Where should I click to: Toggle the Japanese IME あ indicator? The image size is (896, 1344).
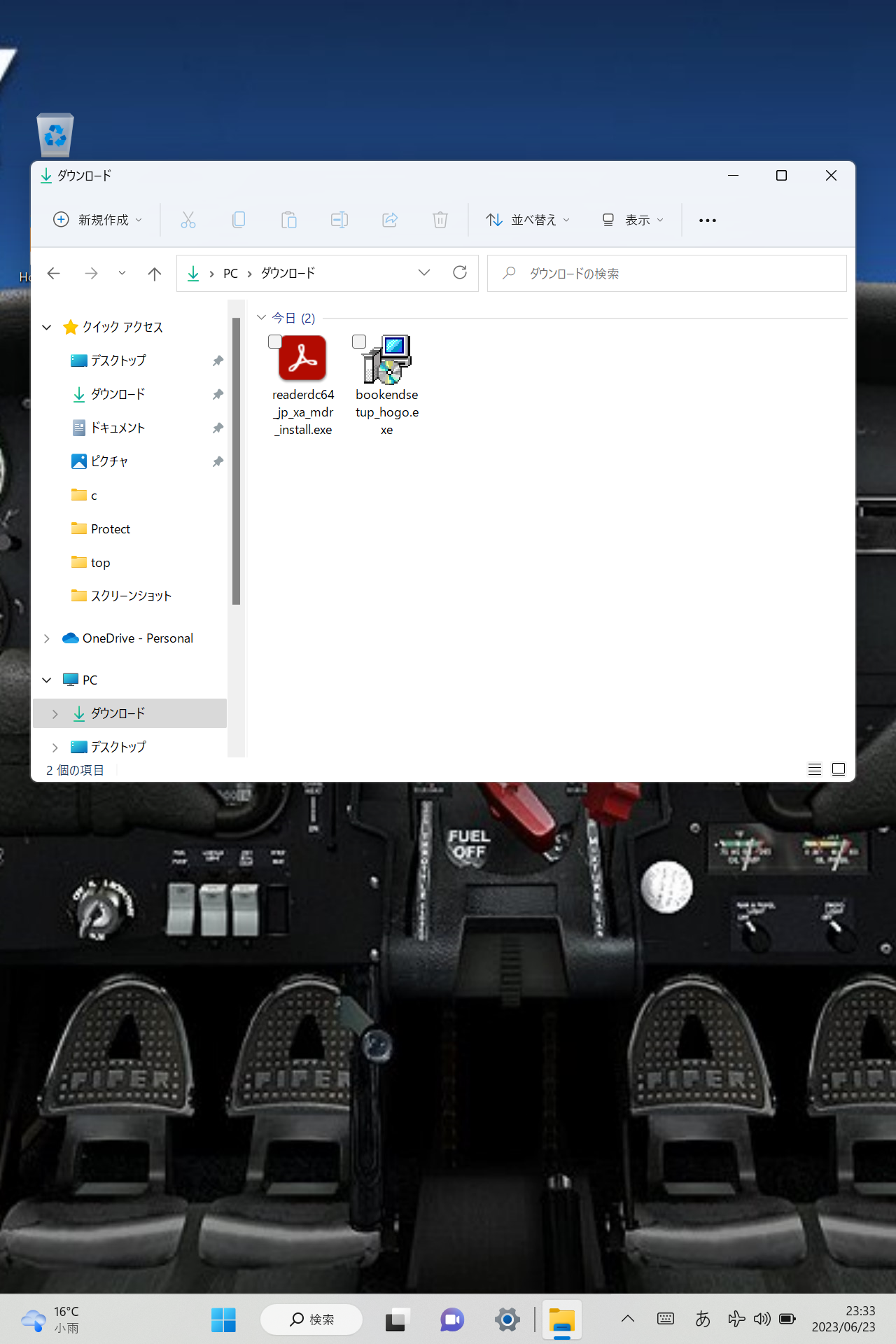703,1319
